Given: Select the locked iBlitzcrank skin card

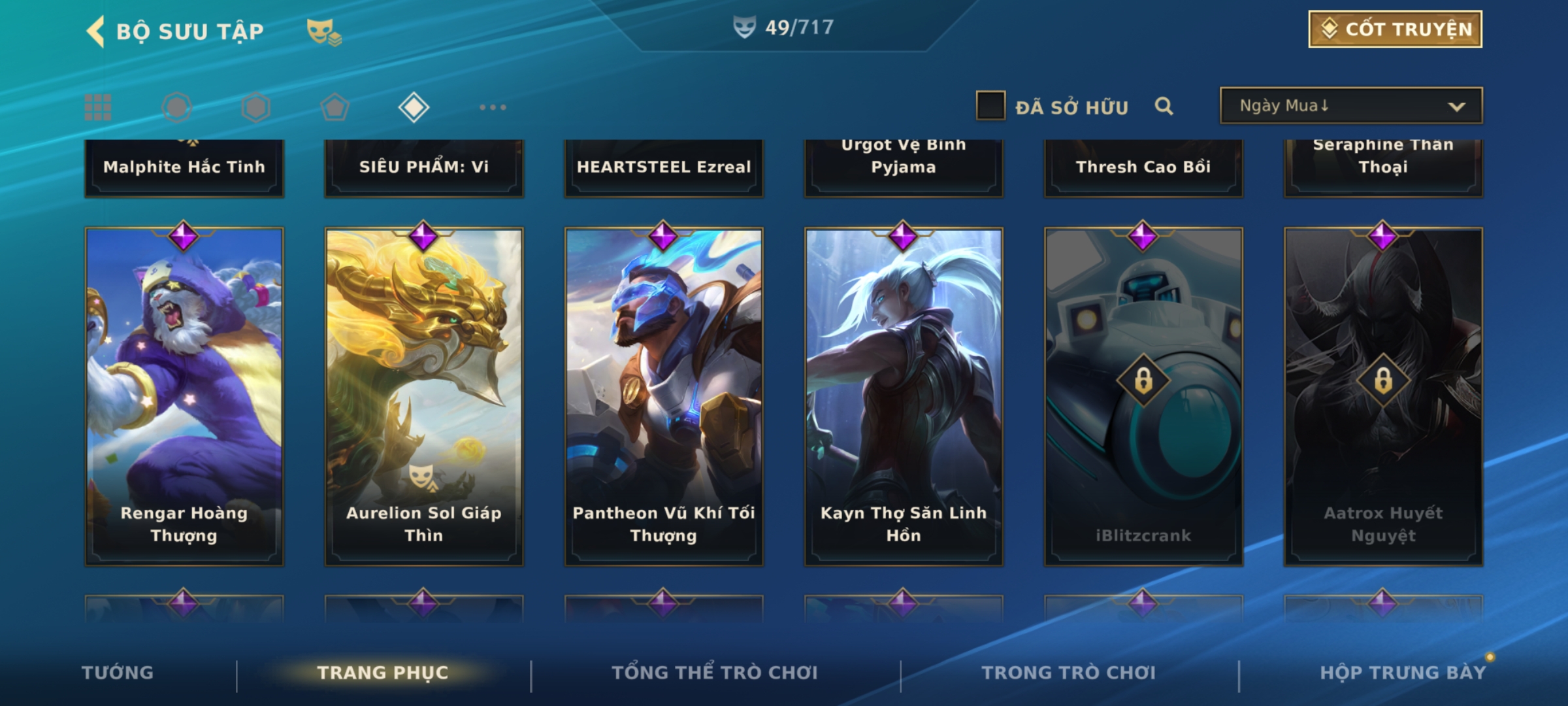Looking at the screenshot, I should (1143, 396).
